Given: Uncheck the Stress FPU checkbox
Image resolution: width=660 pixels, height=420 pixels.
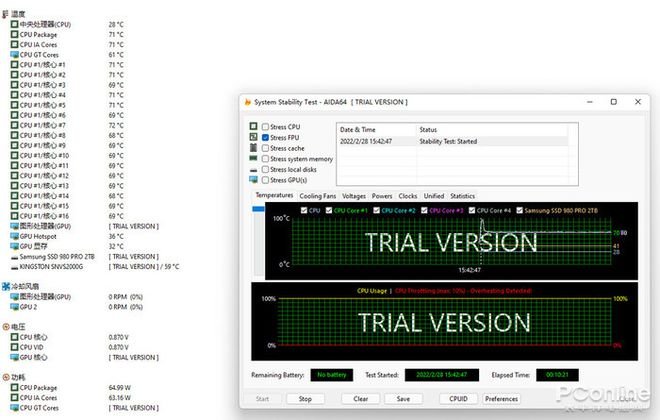Looking at the screenshot, I should coord(265,137).
